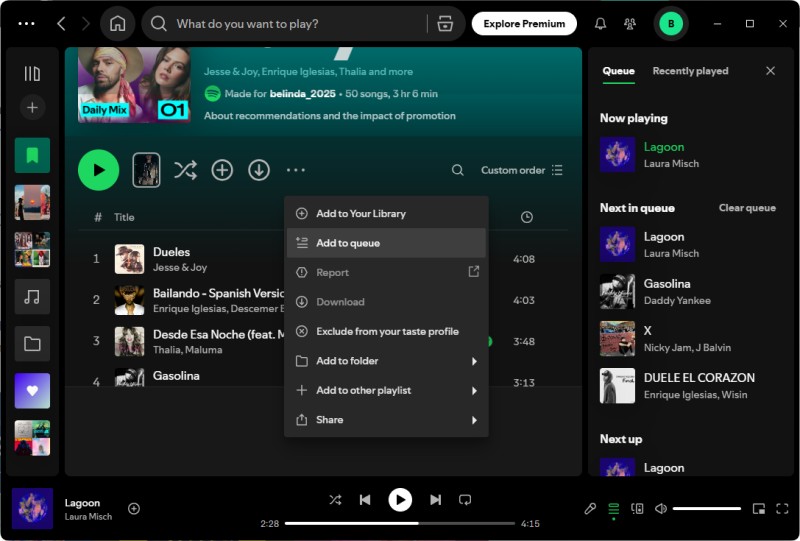Open more options for the playlist
Image resolution: width=800 pixels, height=541 pixels.
296,170
